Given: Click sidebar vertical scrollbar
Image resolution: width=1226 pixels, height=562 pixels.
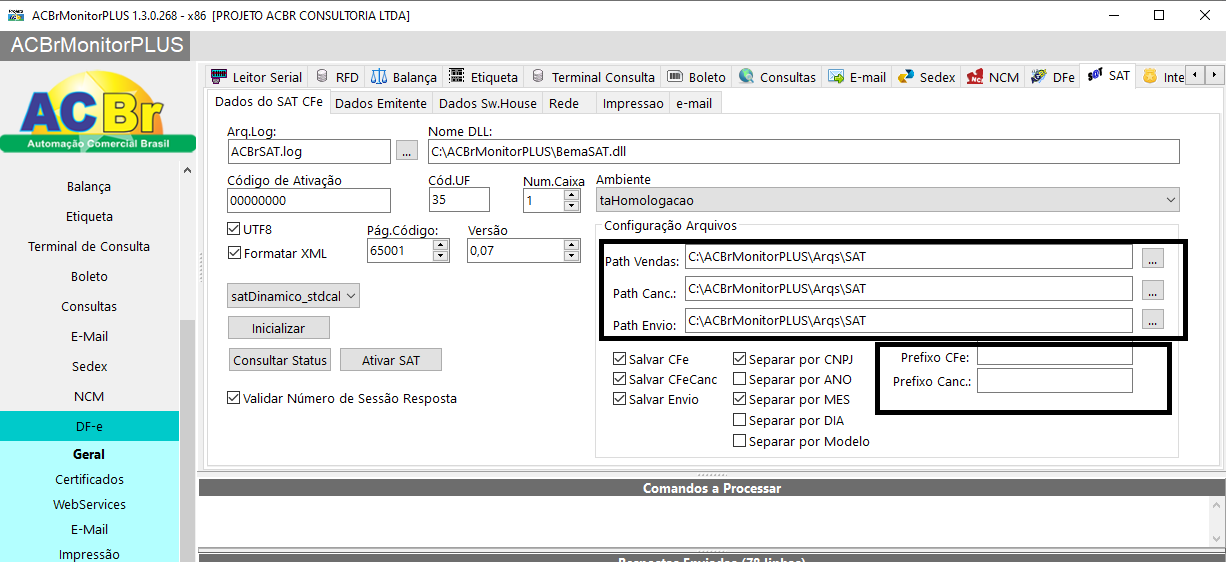Looking at the screenshot, I should point(187,440).
